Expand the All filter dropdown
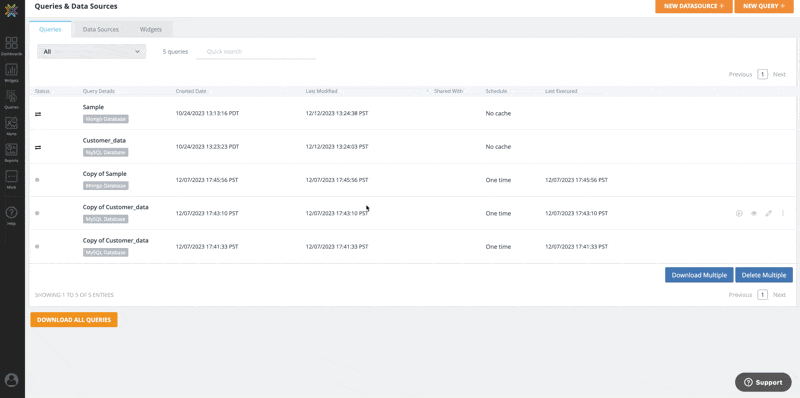This screenshot has height=398, width=800. coord(91,52)
